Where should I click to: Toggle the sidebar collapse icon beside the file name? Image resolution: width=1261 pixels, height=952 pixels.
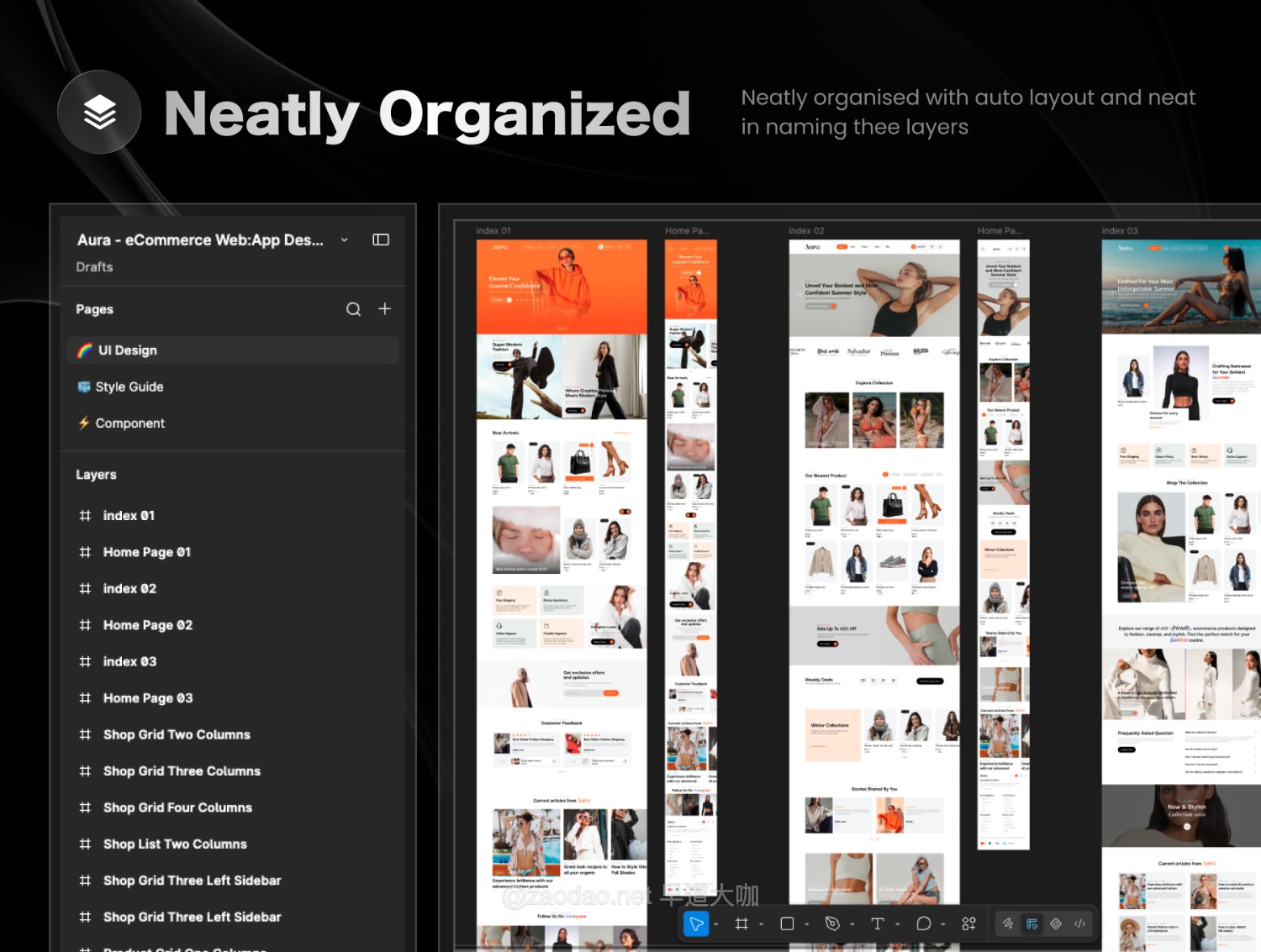(x=381, y=240)
